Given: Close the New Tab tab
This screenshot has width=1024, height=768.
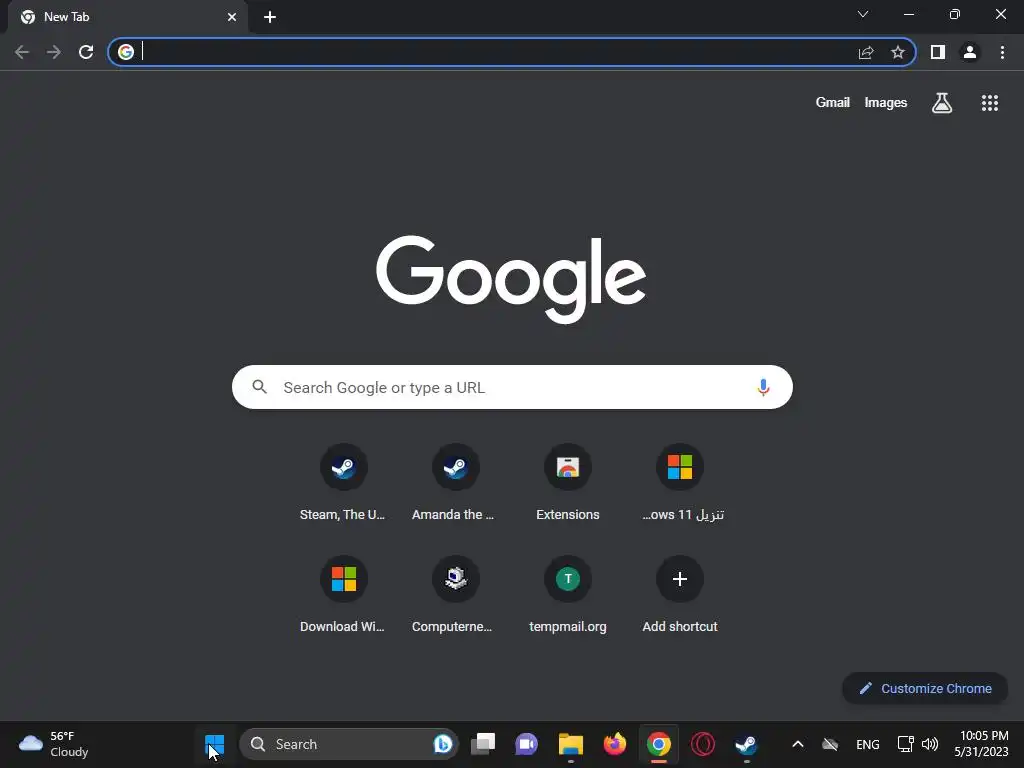Looking at the screenshot, I should [x=232, y=17].
